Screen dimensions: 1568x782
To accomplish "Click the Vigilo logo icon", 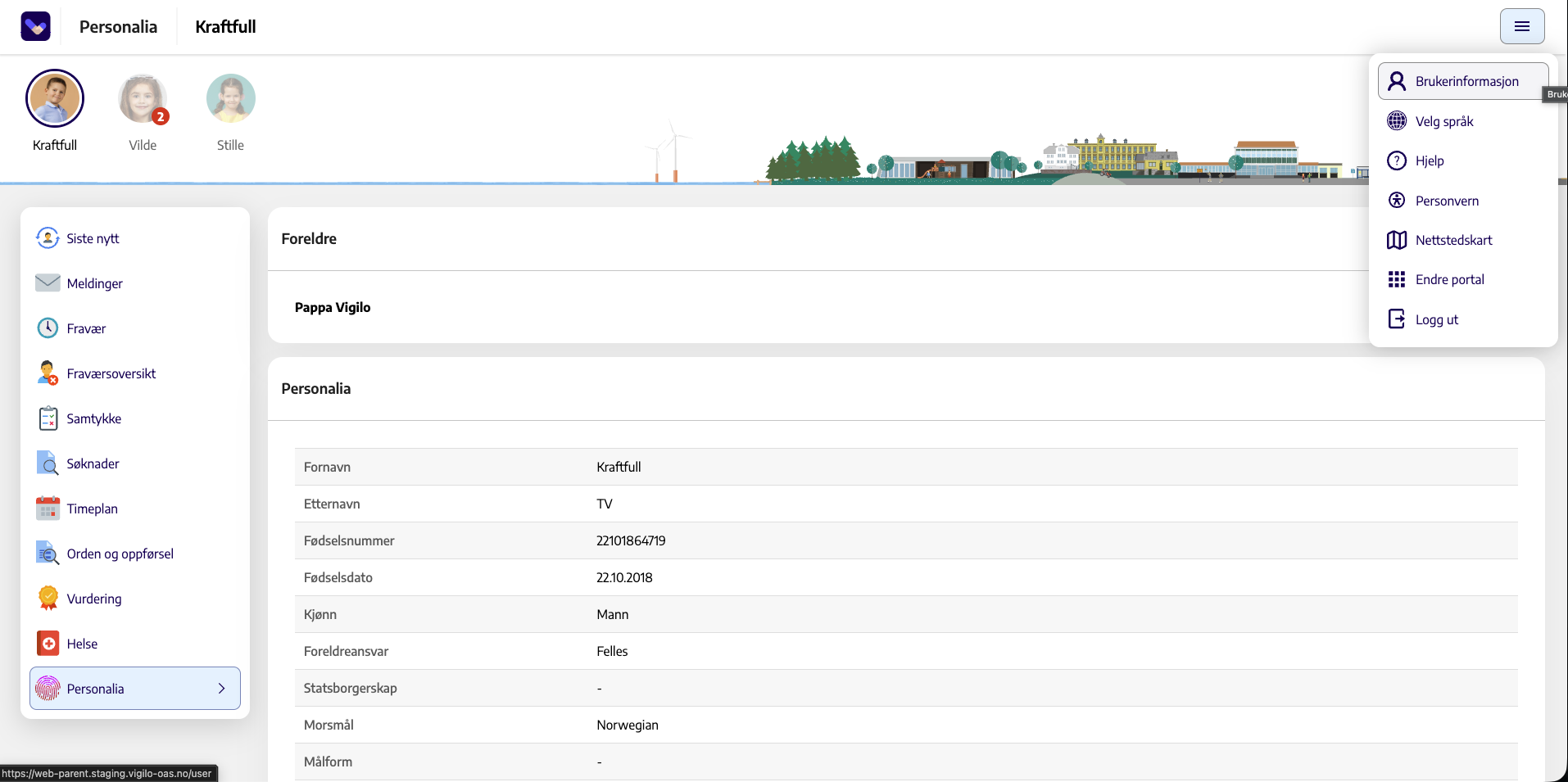I will (35, 26).
